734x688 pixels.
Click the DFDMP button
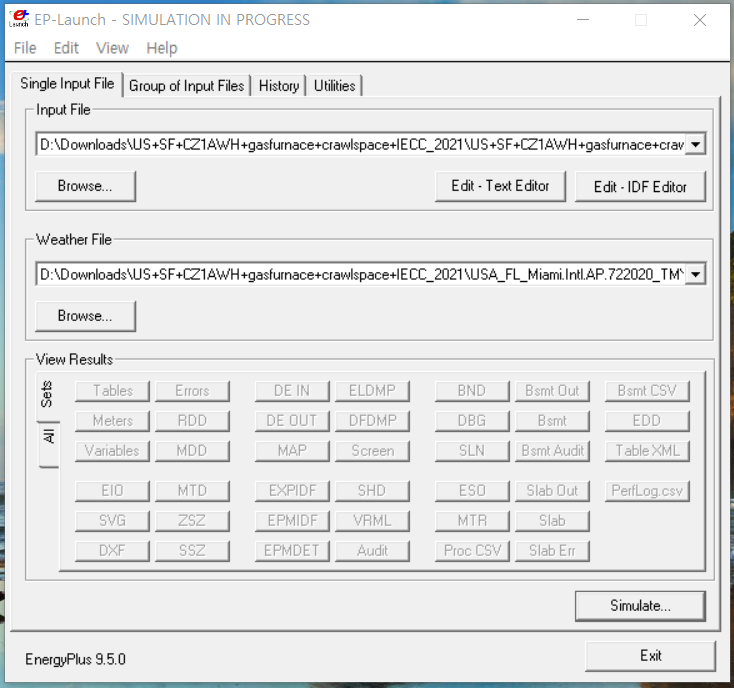[x=372, y=421]
